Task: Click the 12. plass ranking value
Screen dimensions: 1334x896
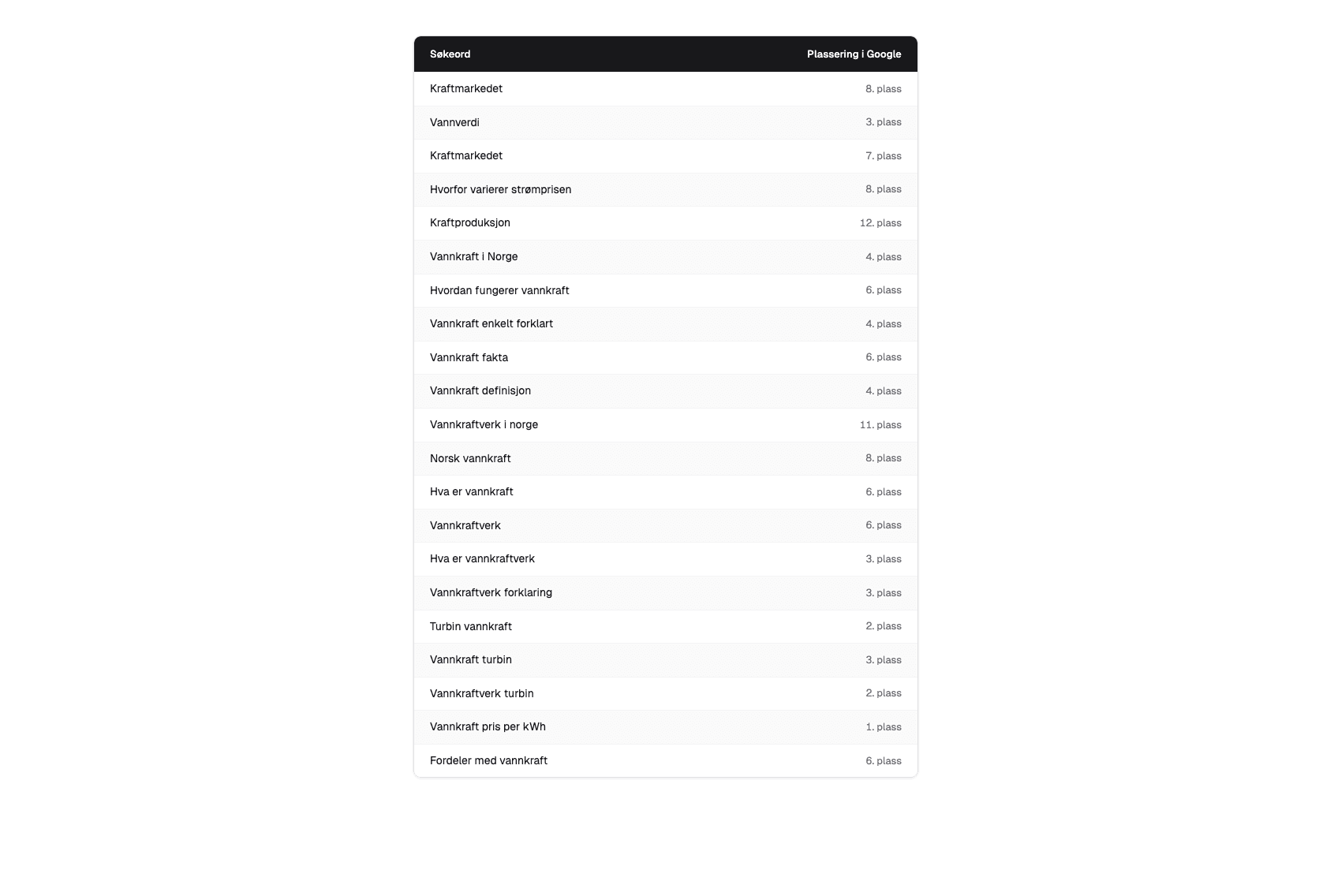Action: point(880,223)
